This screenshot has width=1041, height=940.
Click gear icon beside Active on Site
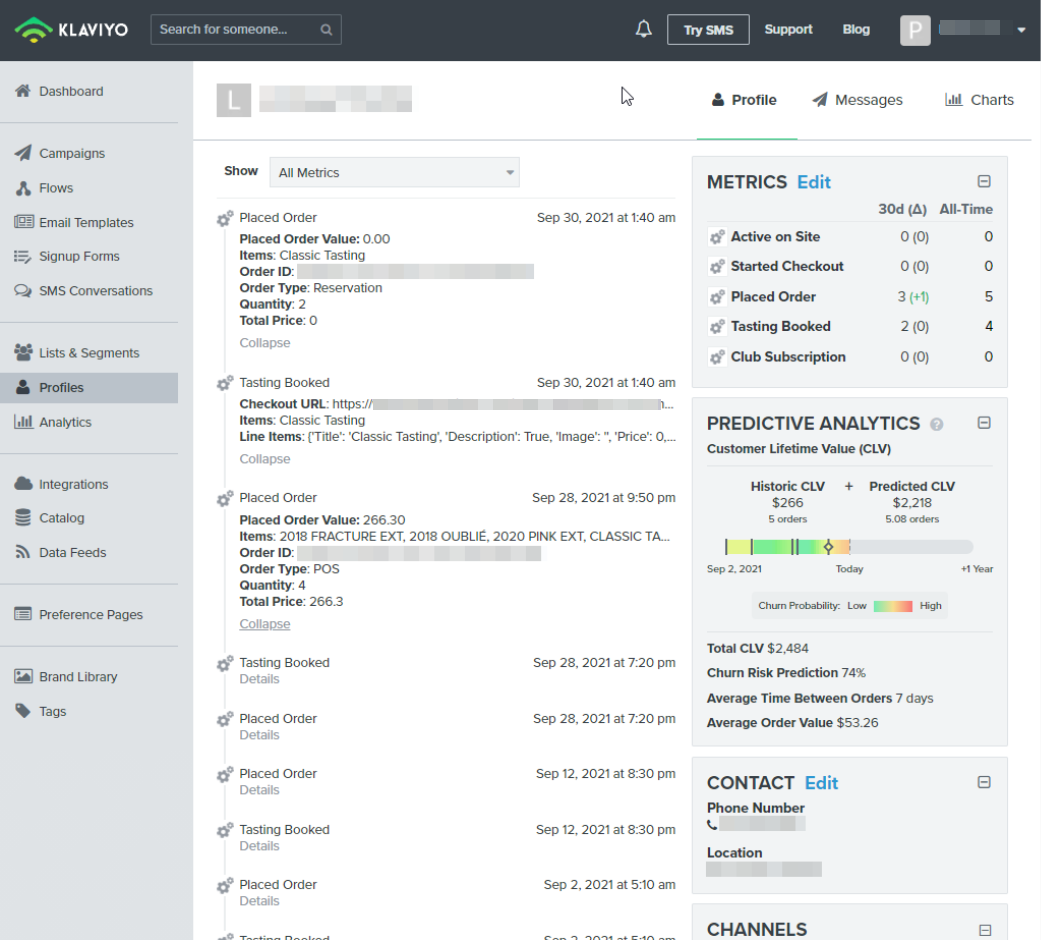717,237
